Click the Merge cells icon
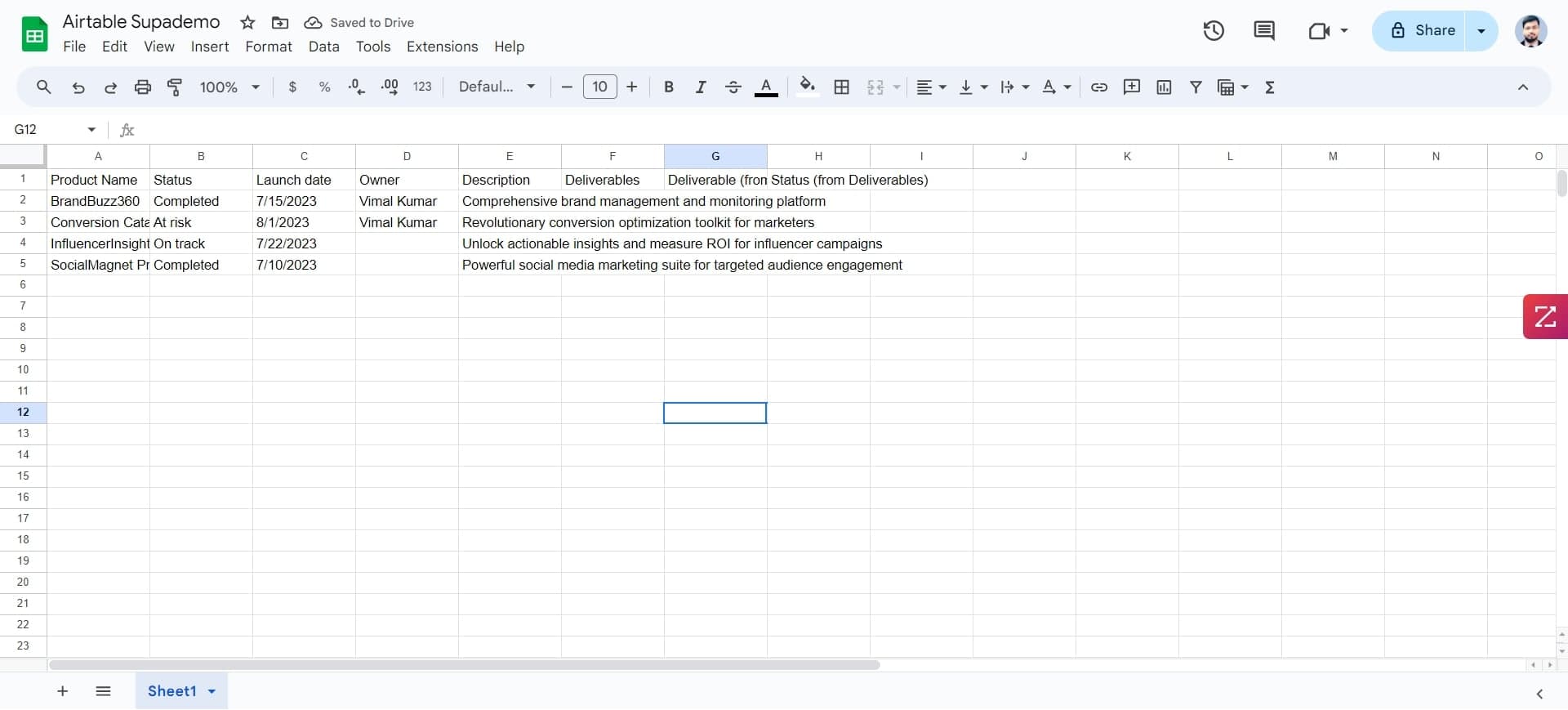1568x710 pixels. (x=875, y=87)
